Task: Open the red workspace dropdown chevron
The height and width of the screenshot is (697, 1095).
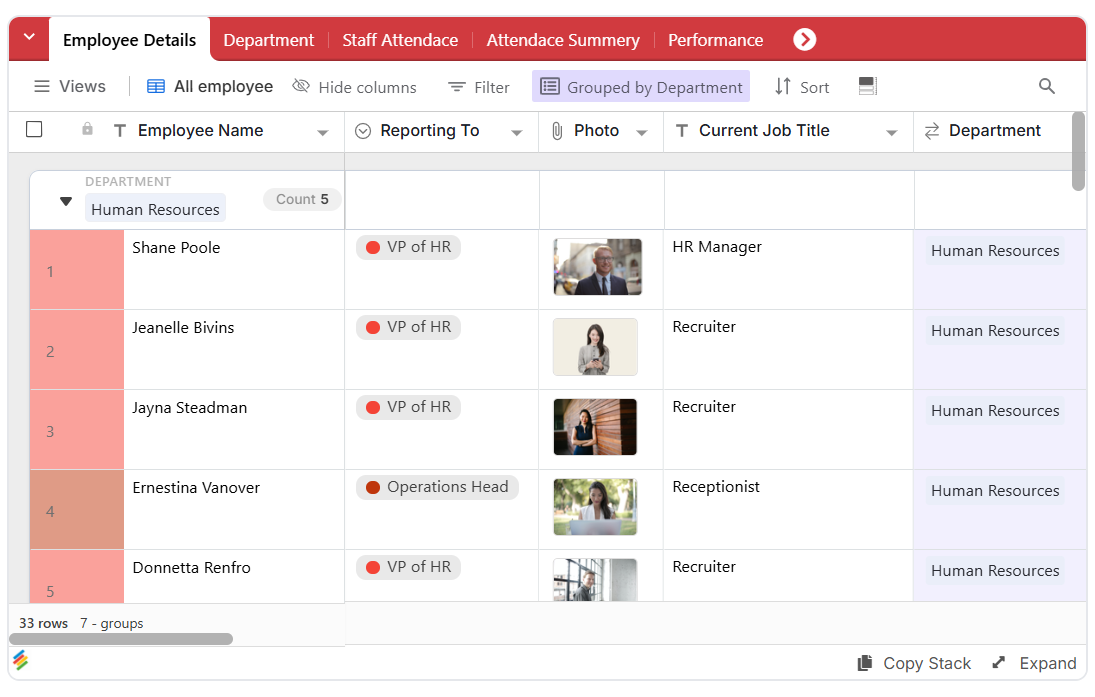Action: pos(29,38)
